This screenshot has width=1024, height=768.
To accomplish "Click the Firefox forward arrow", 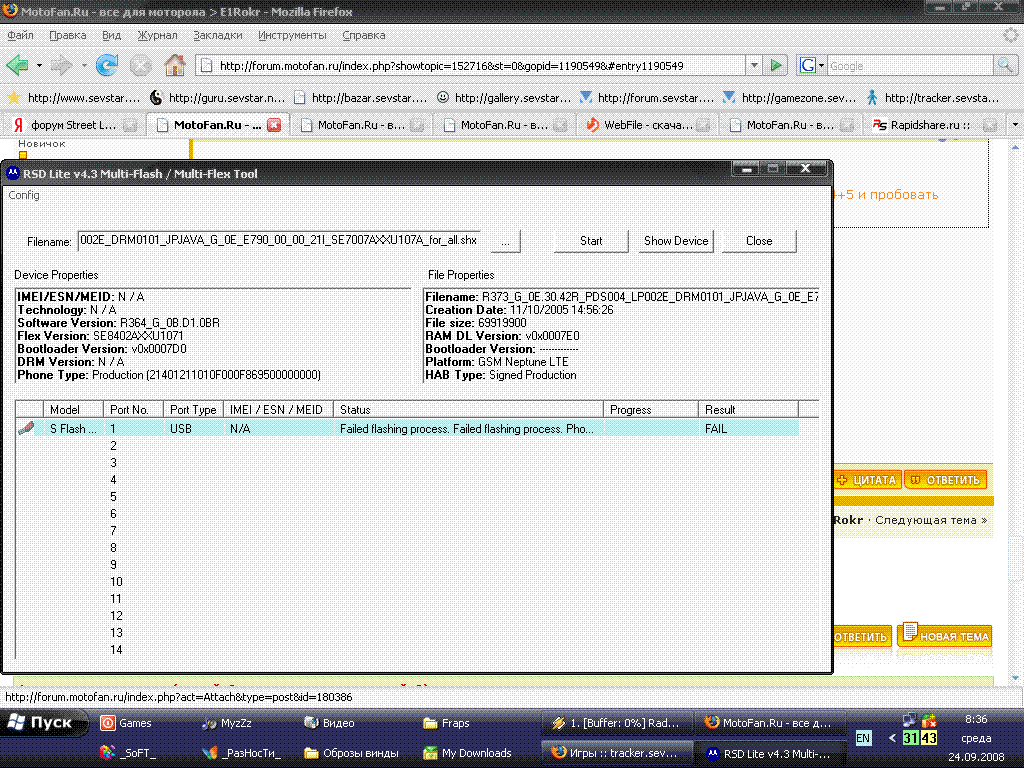I will pyautogui.click(x=61, y=65).
